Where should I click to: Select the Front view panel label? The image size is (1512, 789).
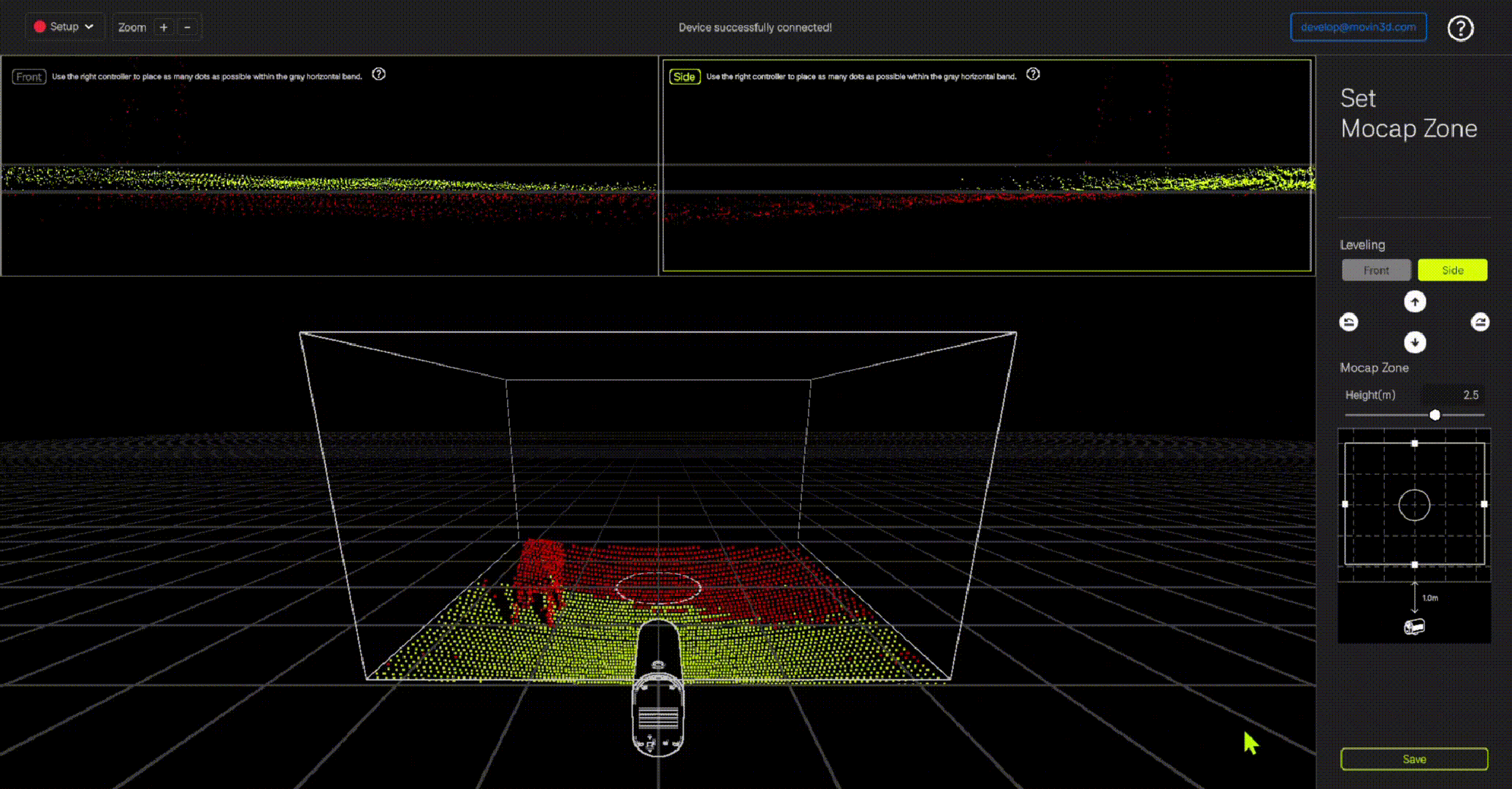[29, 77]
